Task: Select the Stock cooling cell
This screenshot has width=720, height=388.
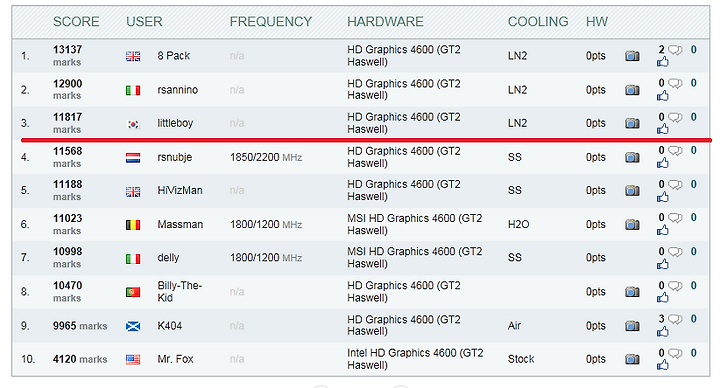Action: pyautogui.click(x=521, y=359)
